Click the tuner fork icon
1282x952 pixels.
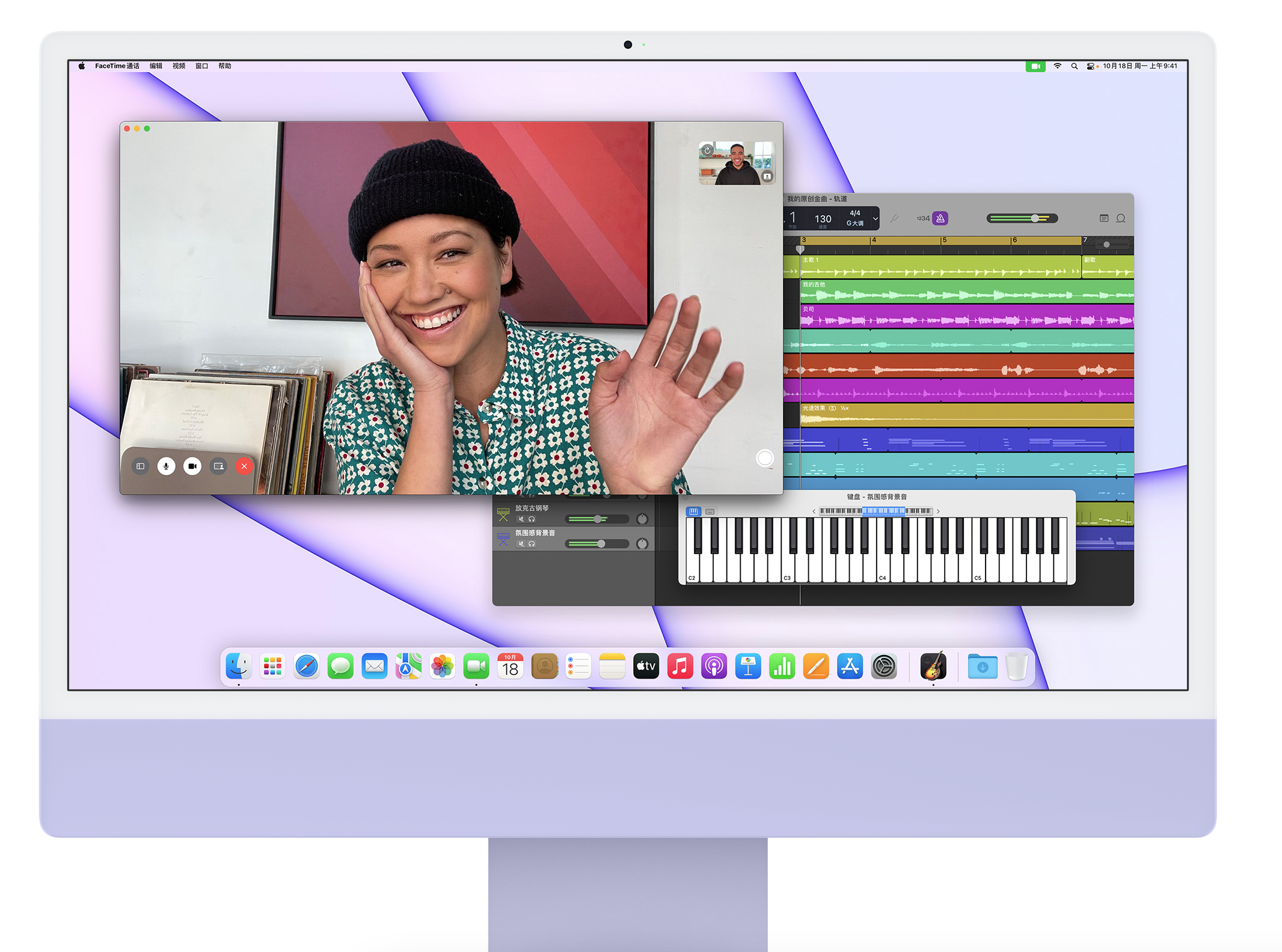[x=894, y=219]
